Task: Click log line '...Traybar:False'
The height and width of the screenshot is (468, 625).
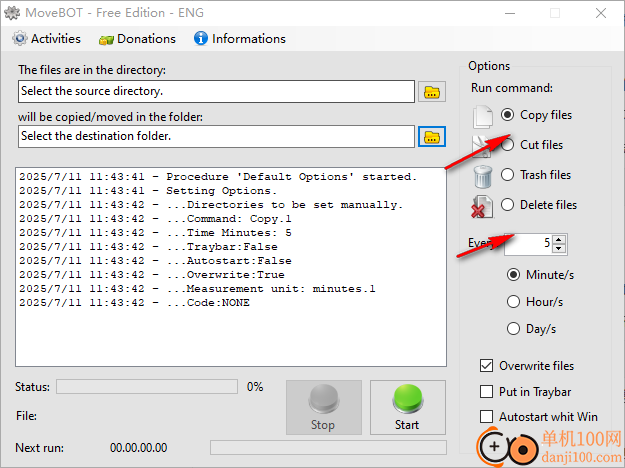Action: [148, 246]
